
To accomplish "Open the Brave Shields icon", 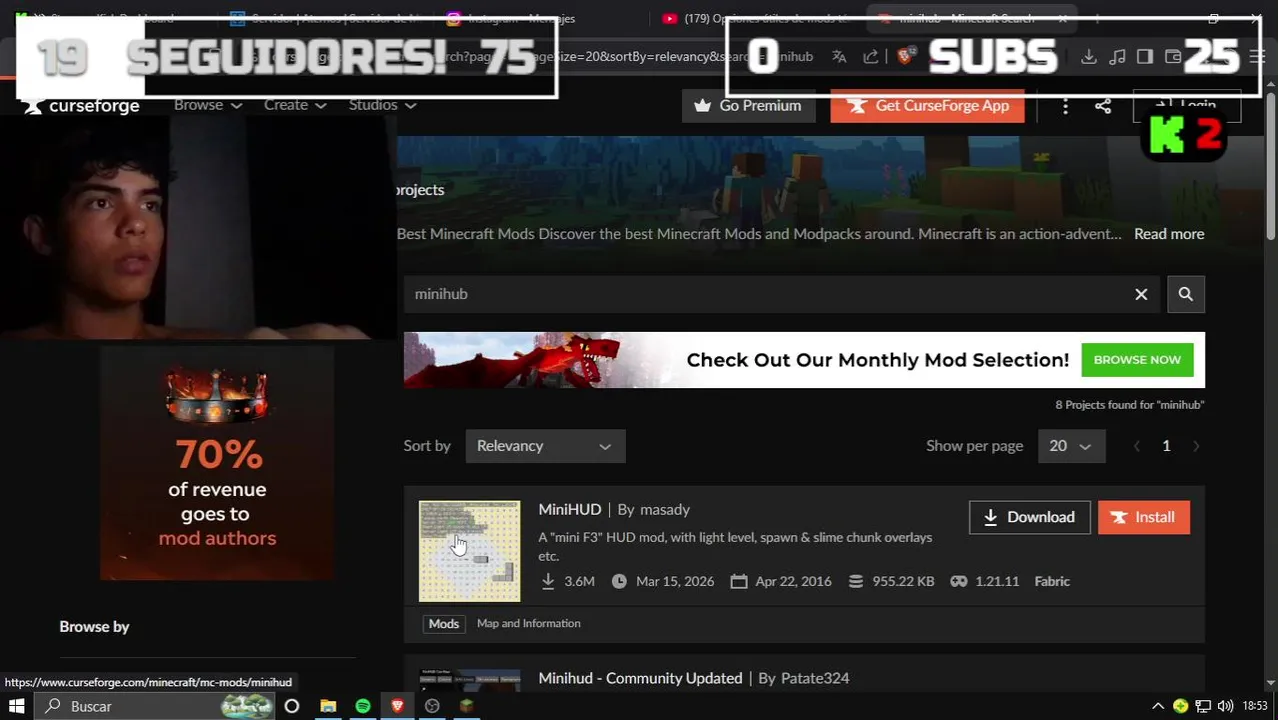I will tap(905, 57).
